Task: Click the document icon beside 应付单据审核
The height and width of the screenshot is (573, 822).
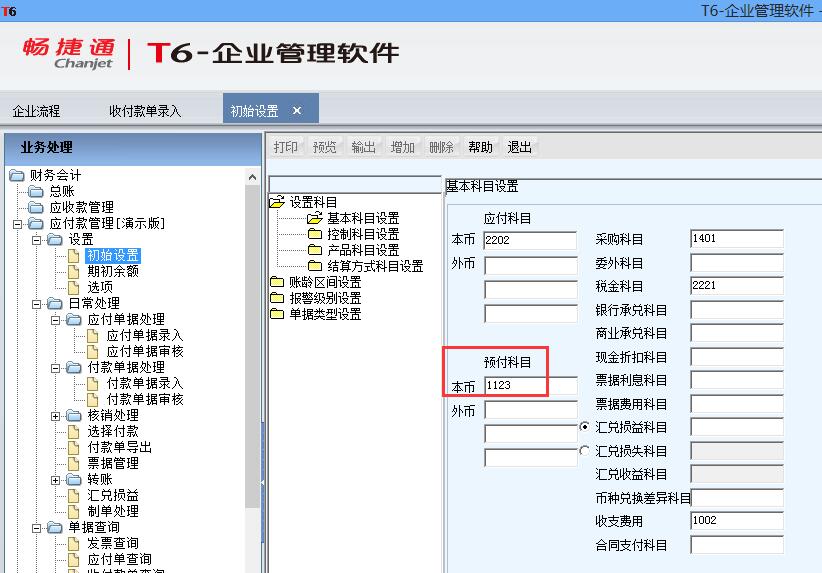Action: (93, 352)
